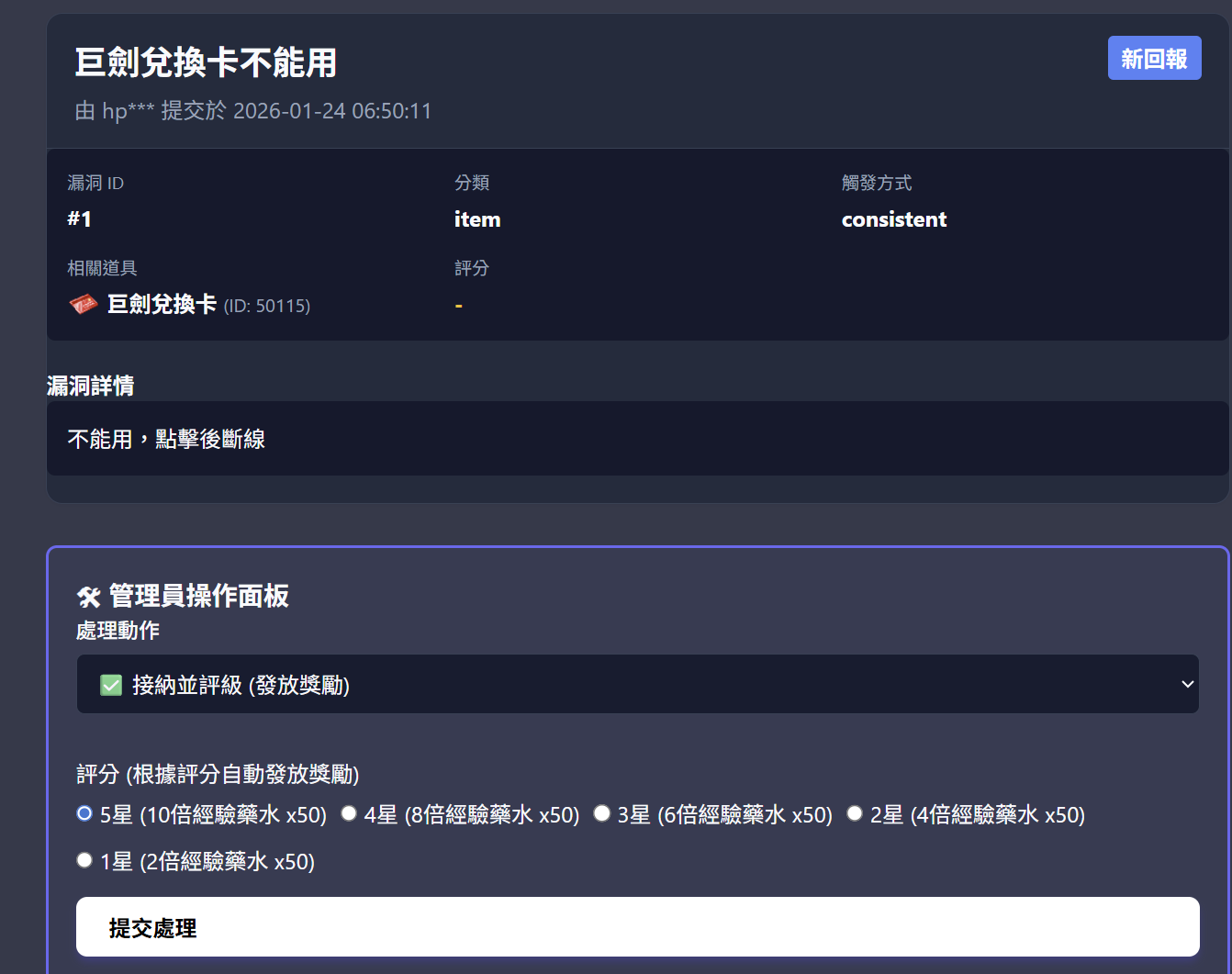The width and height of the screenshot is (1232, 974).
Task: Click the 巨劍兌換卡 red ticket icon
Action: (x=84, y=305)
